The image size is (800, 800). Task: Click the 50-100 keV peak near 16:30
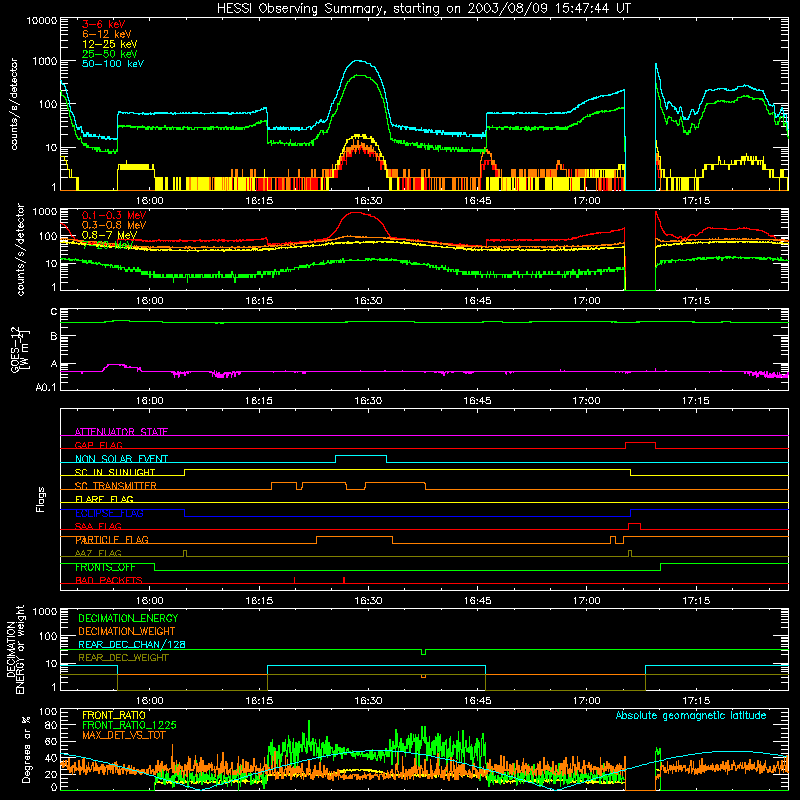point(360,61)
